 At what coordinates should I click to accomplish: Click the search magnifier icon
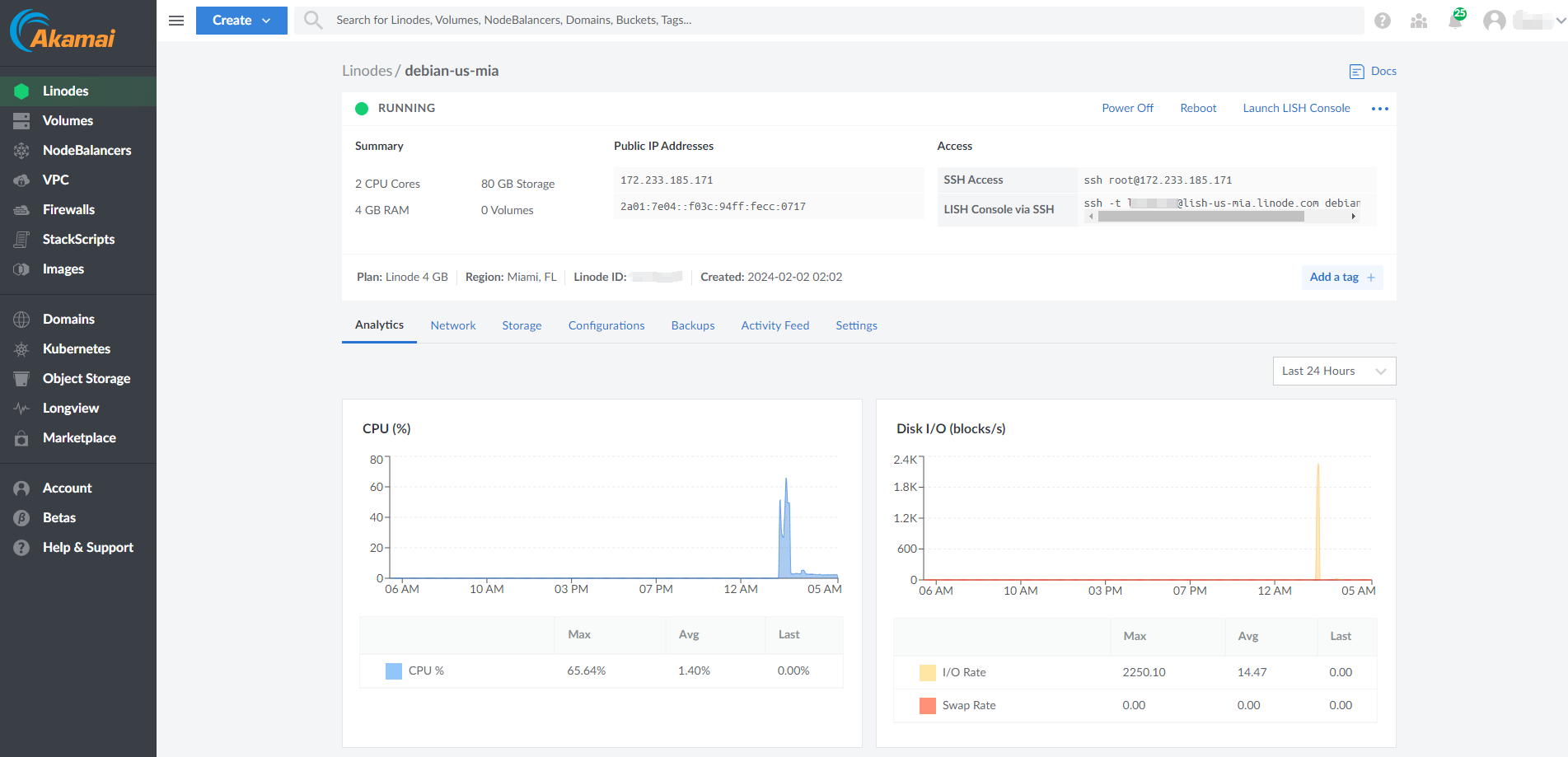tap(313, 20)
